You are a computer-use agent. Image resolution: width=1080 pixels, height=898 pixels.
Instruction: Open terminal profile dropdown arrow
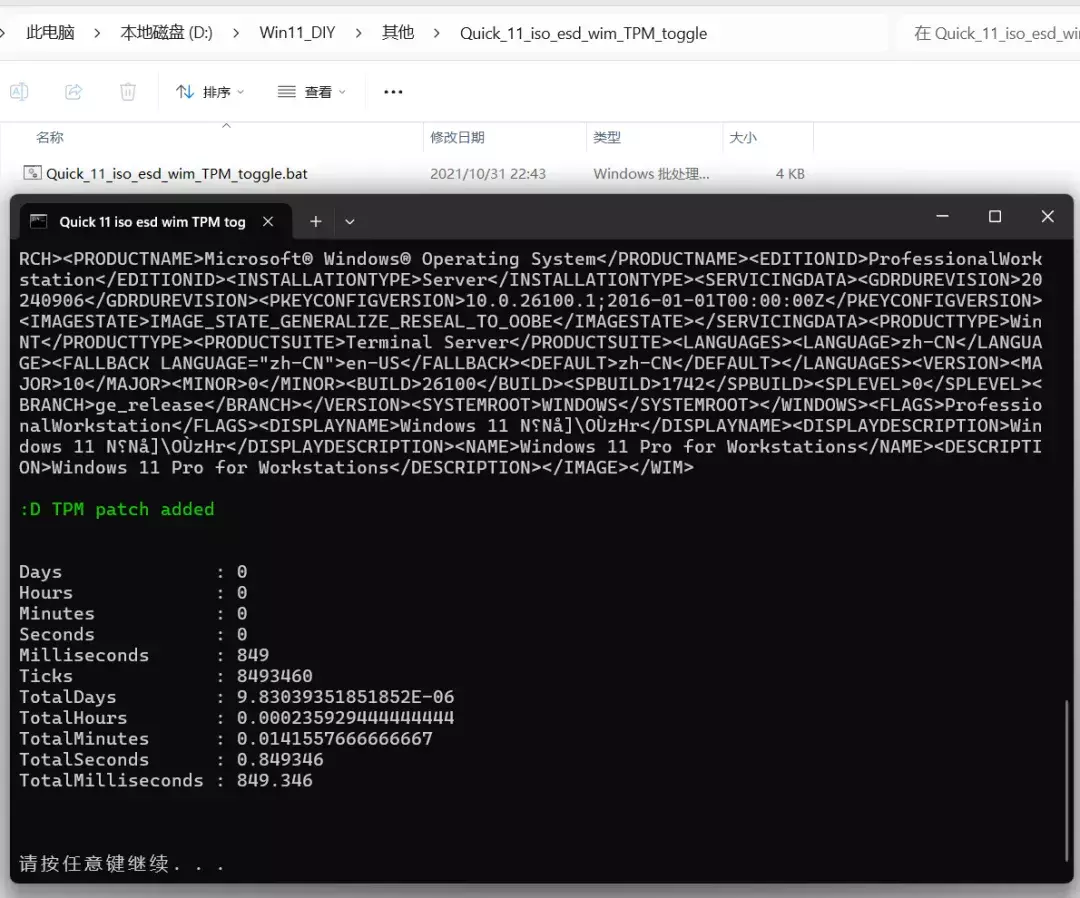(x=350, y=222)
